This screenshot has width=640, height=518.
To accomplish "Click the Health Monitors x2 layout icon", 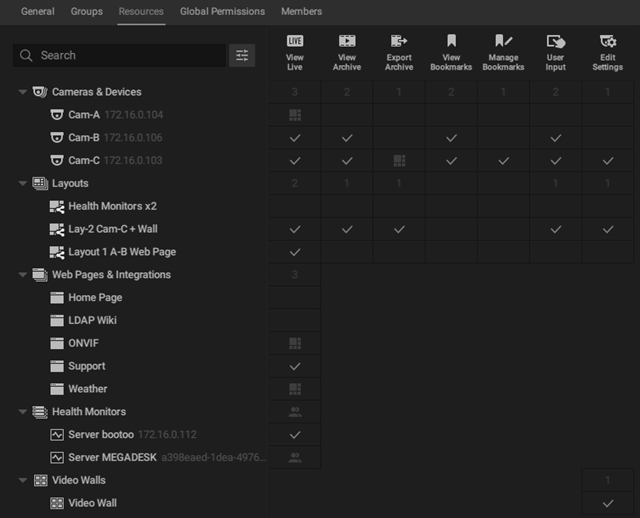I will (57, 207).
